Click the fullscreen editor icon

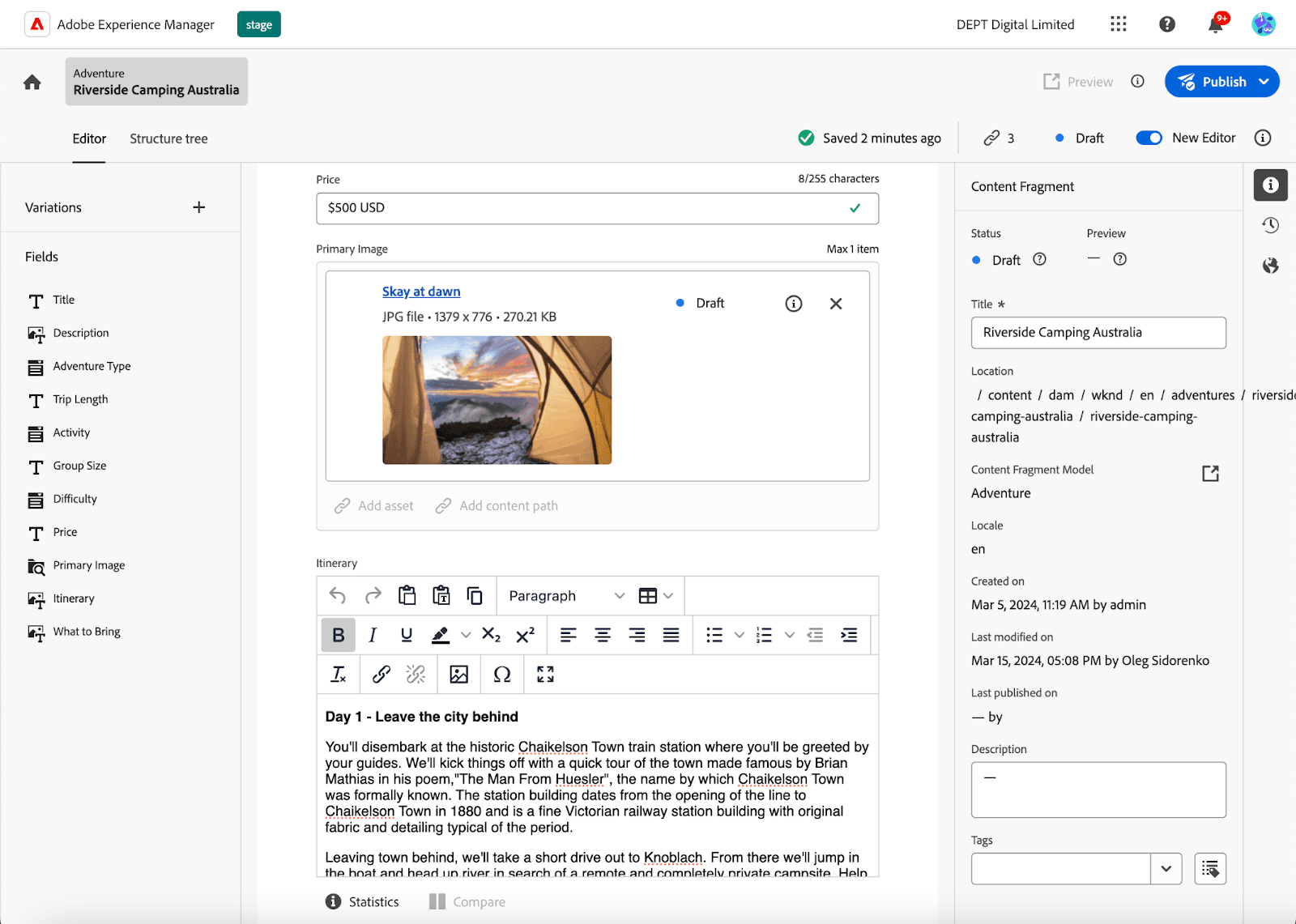tap(545, 675)
